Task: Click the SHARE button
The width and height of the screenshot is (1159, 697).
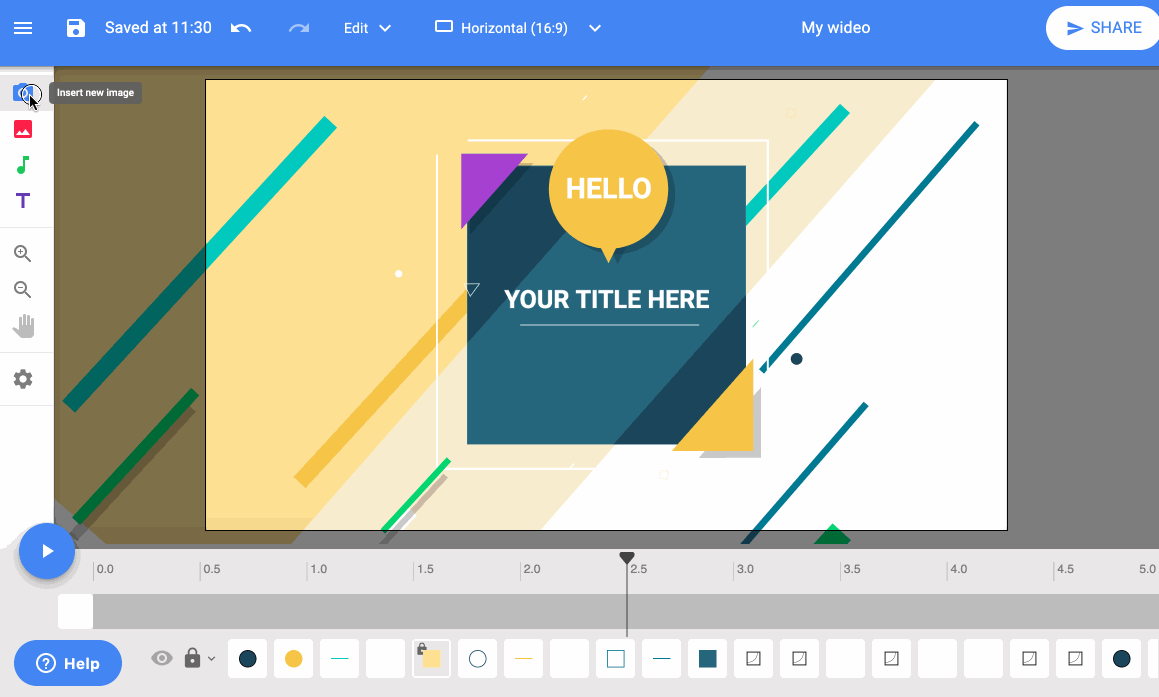Action: pos(1104,28)
